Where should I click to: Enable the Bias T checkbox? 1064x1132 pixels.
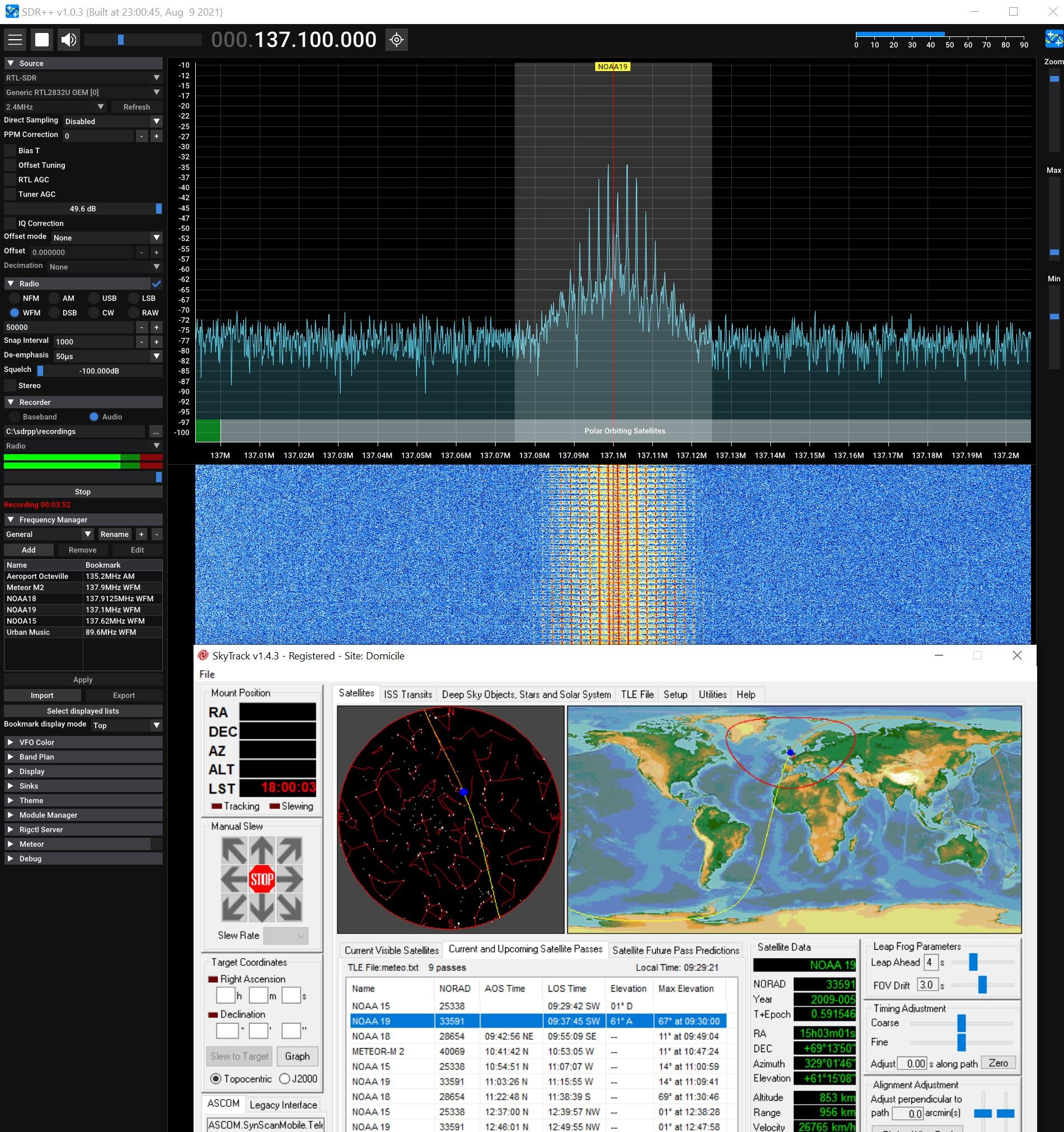(x=10, y=151)
